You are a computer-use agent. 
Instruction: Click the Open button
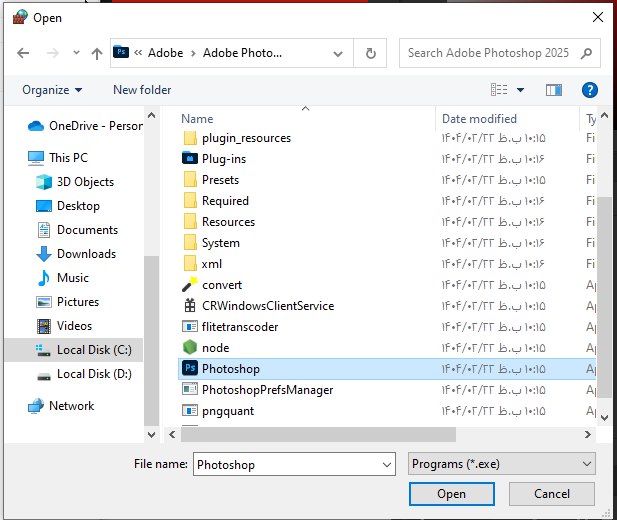(452, 494)
